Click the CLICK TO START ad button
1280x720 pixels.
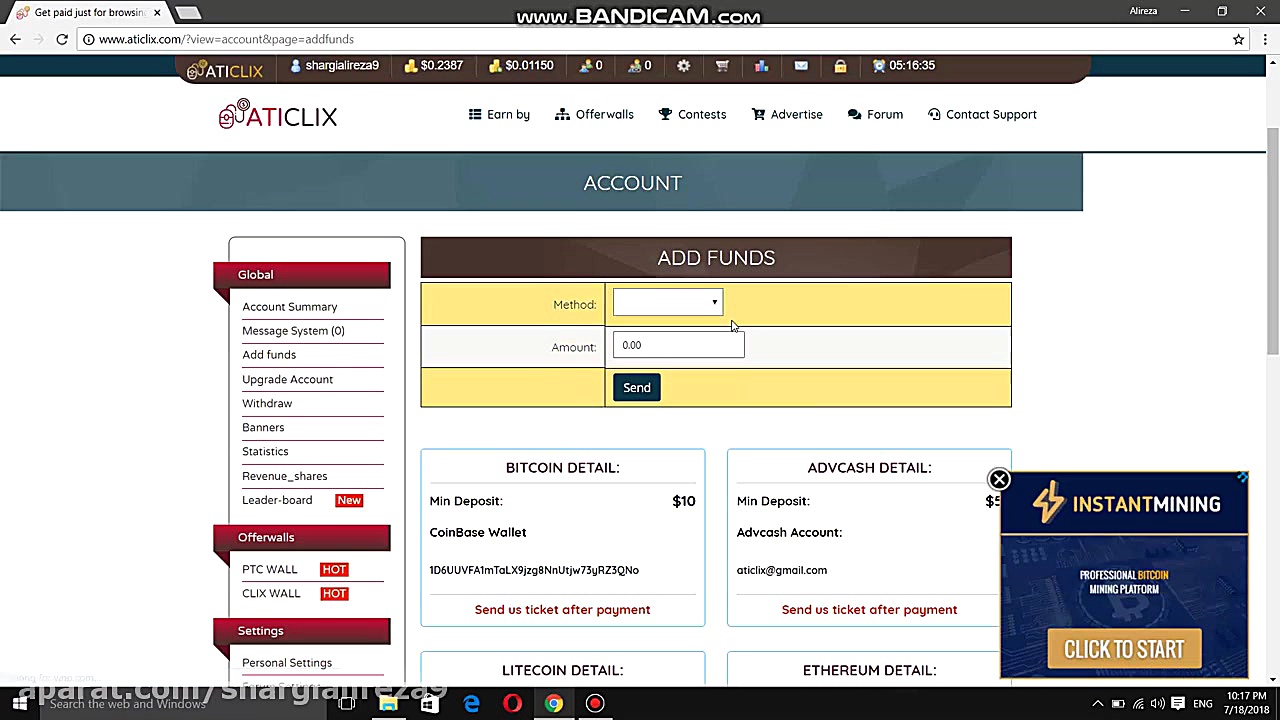[x=1124, y=650]
